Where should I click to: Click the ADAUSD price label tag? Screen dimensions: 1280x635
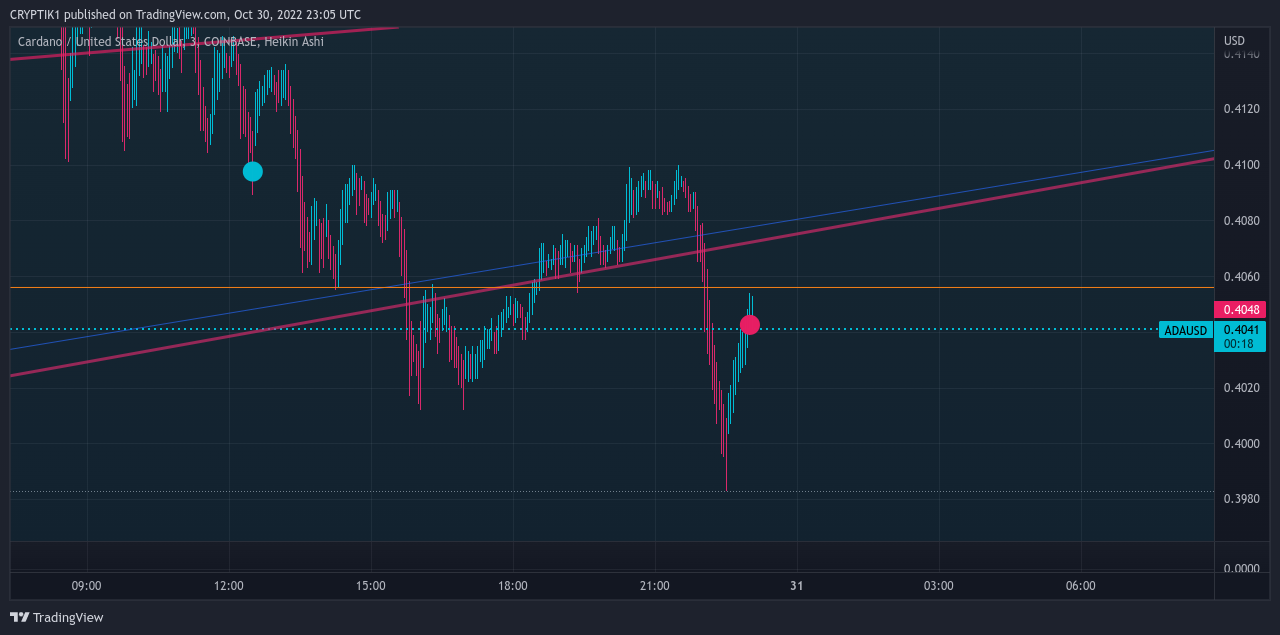tap(1186, 330)
